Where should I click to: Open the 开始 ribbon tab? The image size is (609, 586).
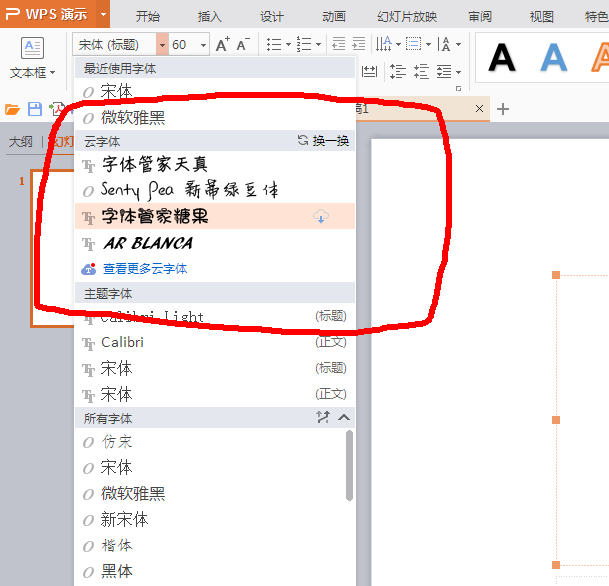(x=148, y=16)
